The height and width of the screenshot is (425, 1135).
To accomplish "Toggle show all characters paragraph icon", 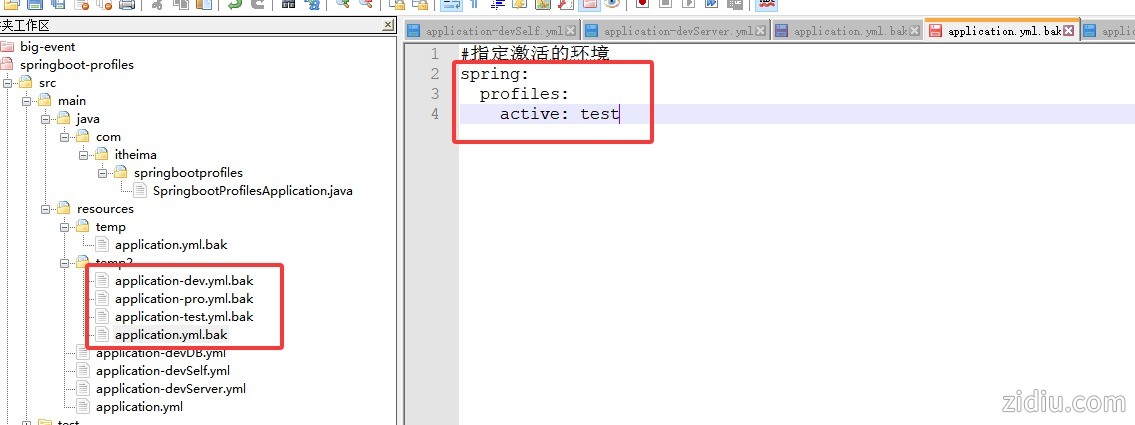I will [474, 4].
